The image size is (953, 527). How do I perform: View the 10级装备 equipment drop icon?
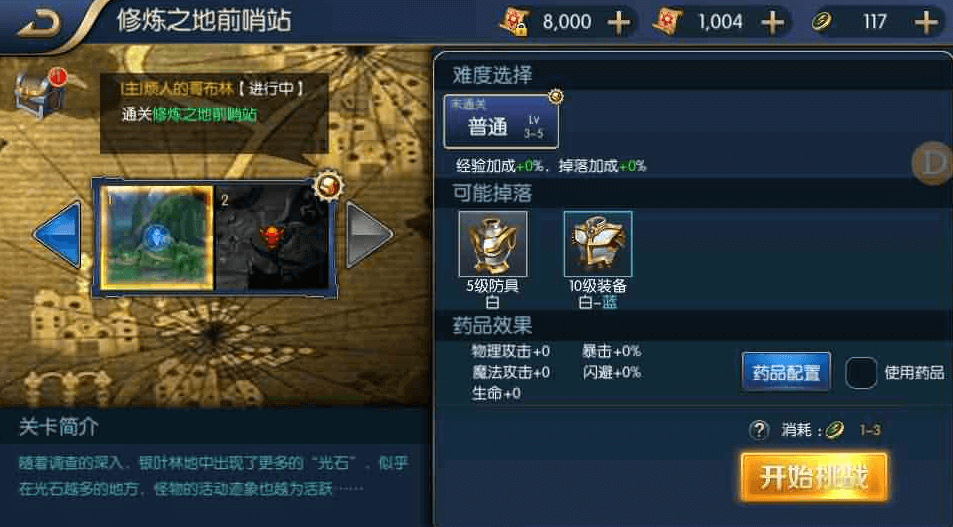[x=598, y=244]
